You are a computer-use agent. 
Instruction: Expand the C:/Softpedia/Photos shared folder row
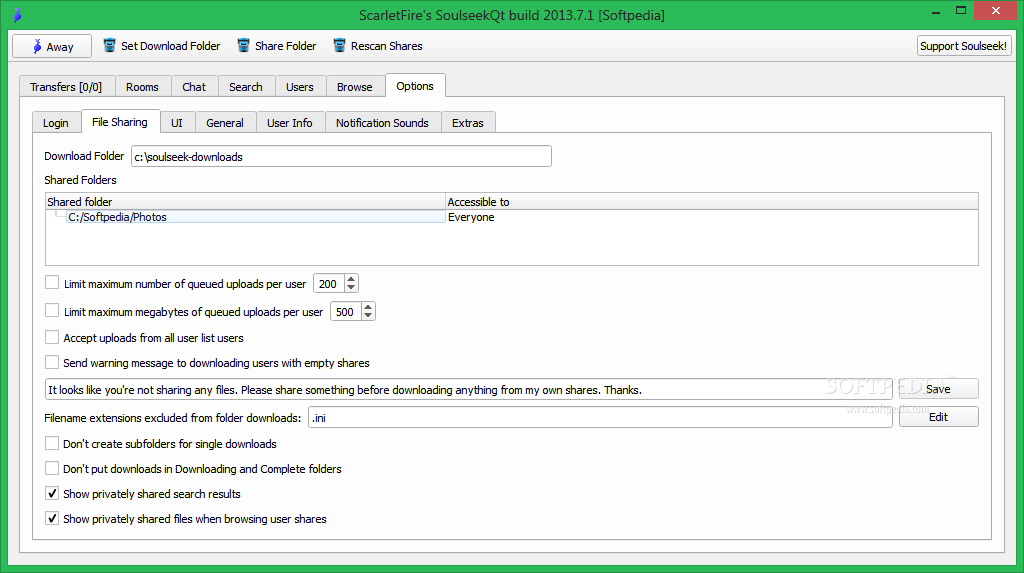(x=60, y=215)
